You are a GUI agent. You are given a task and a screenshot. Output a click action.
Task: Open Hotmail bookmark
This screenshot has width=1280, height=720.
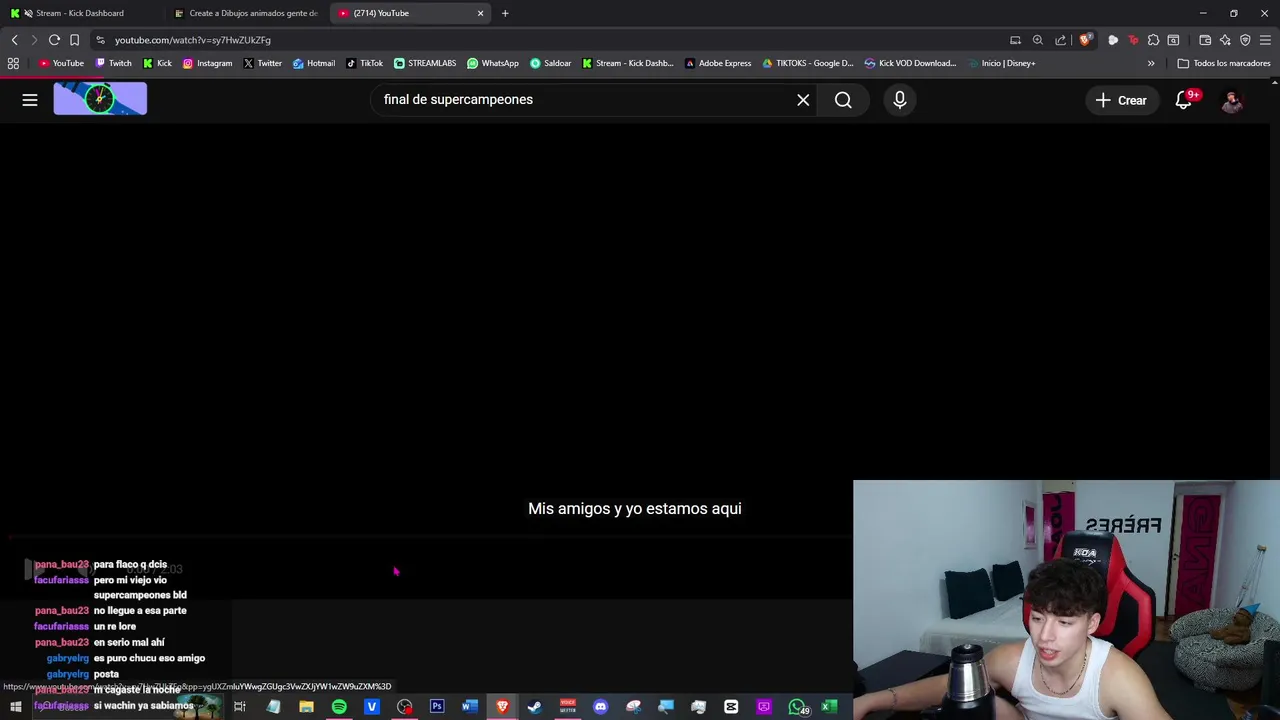[314, 63]
